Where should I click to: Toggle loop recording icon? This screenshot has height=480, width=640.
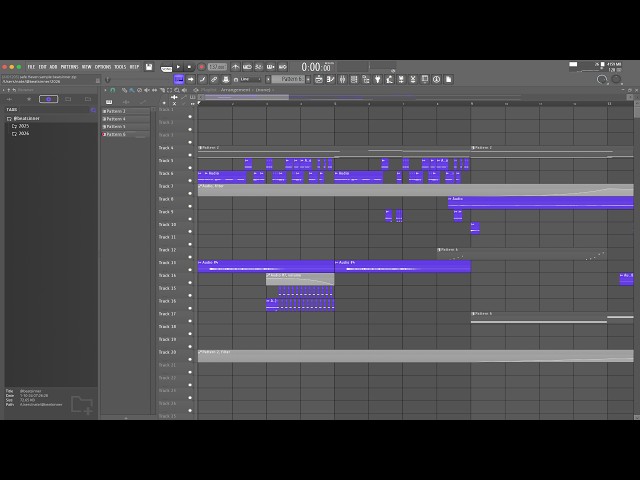[282, 67]
